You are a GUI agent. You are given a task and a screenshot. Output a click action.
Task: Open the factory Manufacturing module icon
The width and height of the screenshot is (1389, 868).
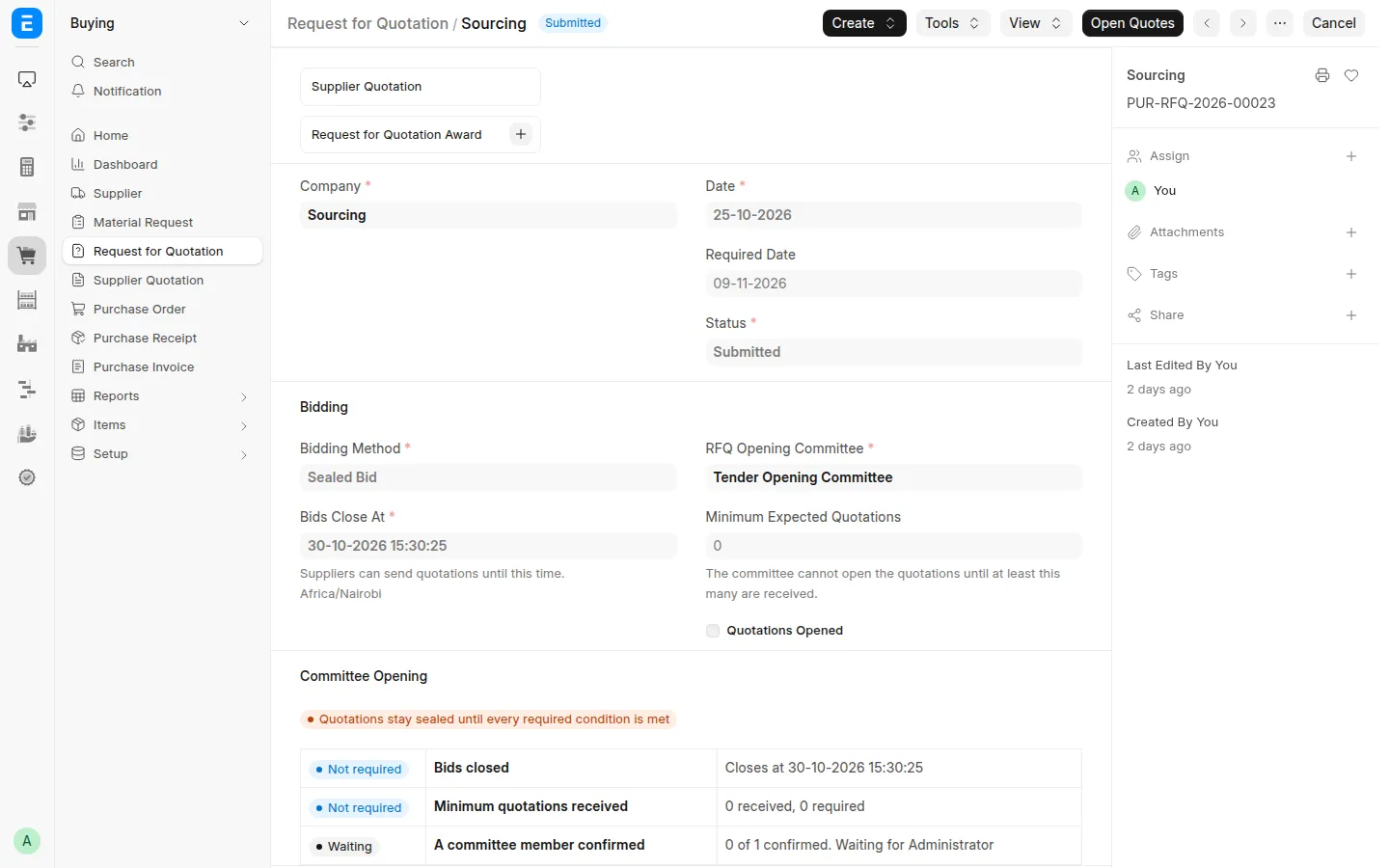pyautogui.click(x=27, y=344)
